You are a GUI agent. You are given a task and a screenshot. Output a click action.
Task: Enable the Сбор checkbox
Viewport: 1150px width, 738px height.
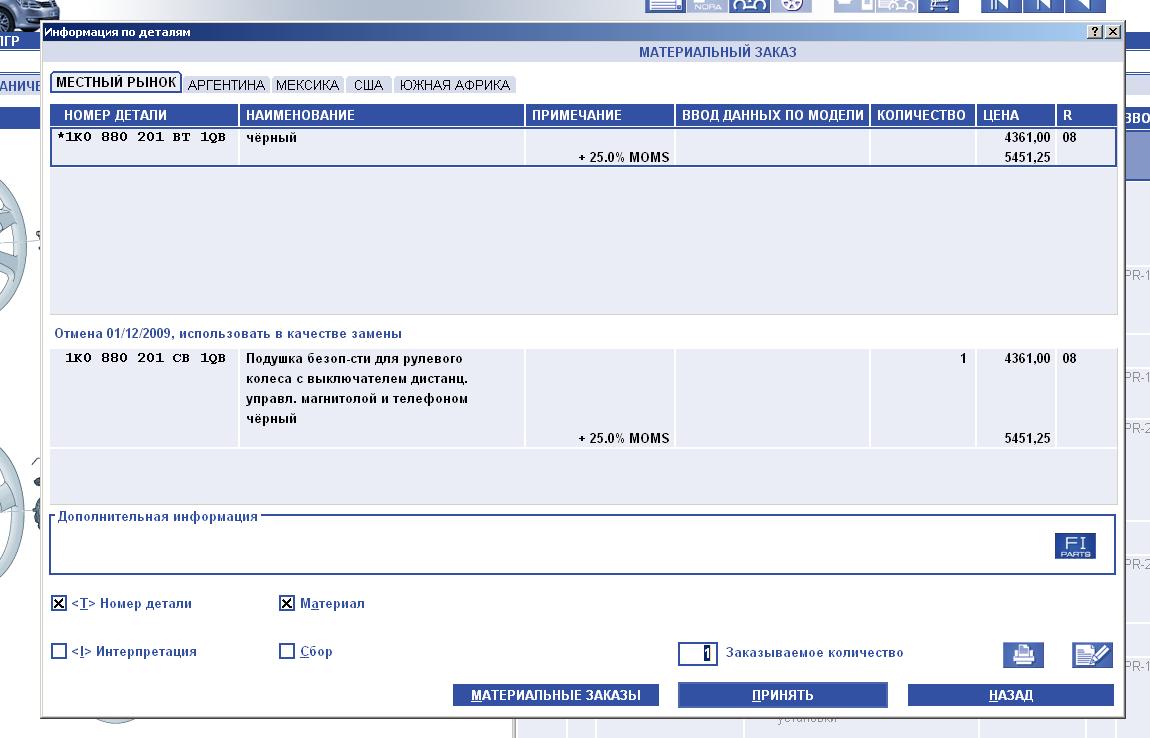click(287, 652)
